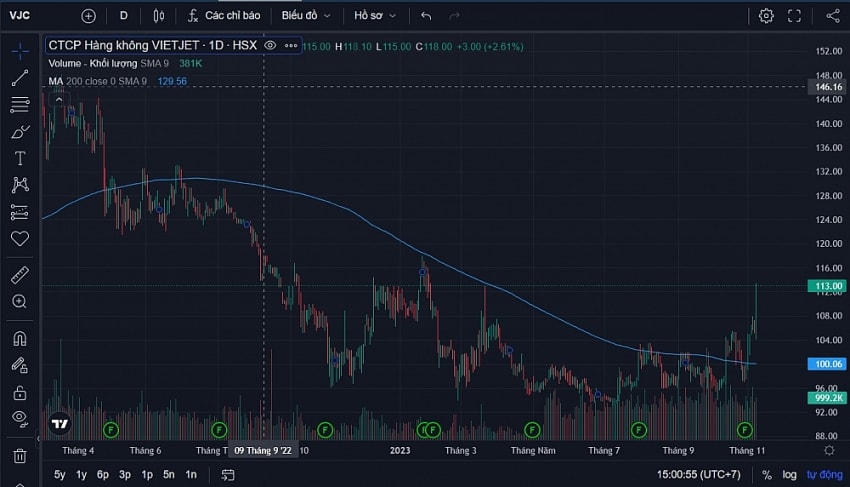This screenshot has height=487, width=850.
Task: Click the F event marker under Tháng 11
Action: [745, 430]
